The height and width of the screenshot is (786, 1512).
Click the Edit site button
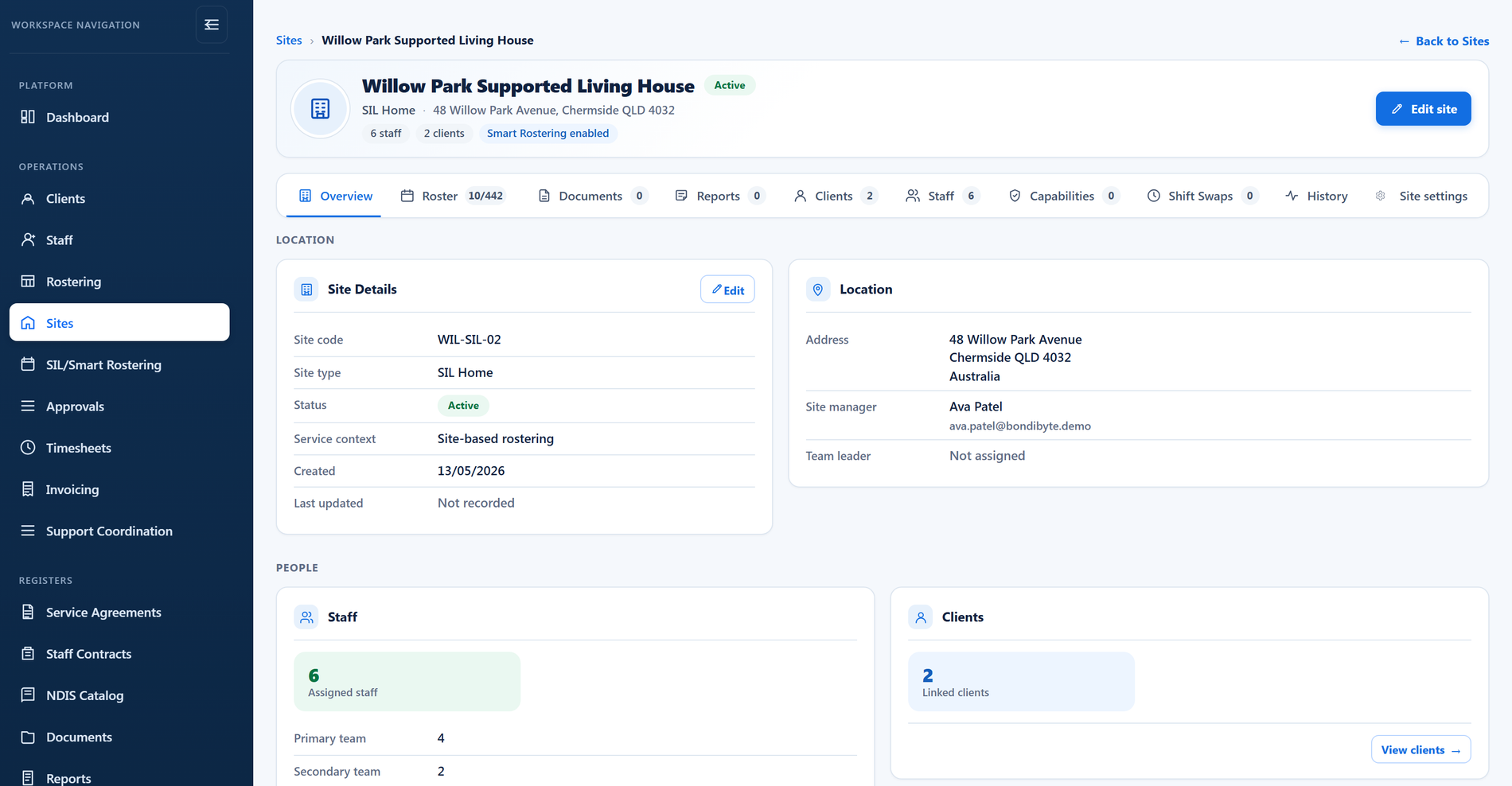[x=1423, y=109]
